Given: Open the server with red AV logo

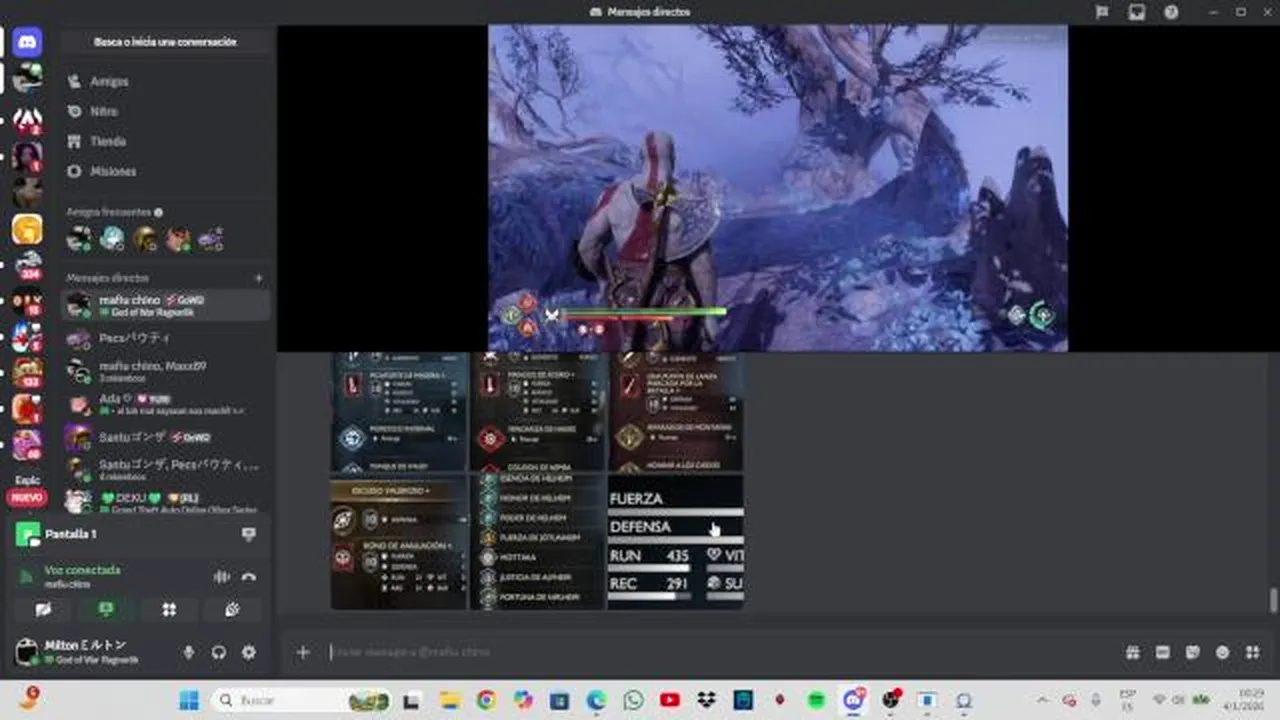Looking at the screenshot, I should click(27, 119).
